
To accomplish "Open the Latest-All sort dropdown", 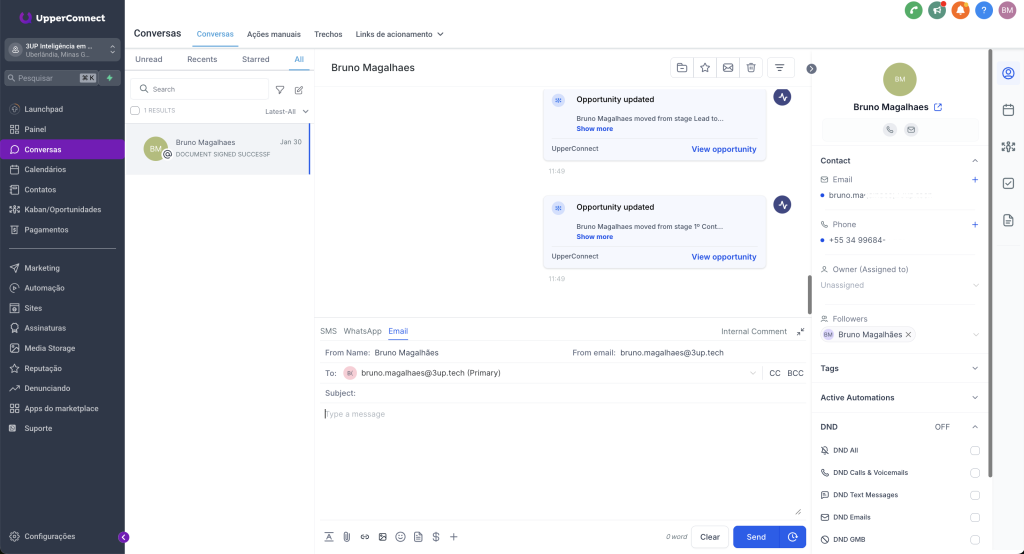I will (x=287, y=111).
